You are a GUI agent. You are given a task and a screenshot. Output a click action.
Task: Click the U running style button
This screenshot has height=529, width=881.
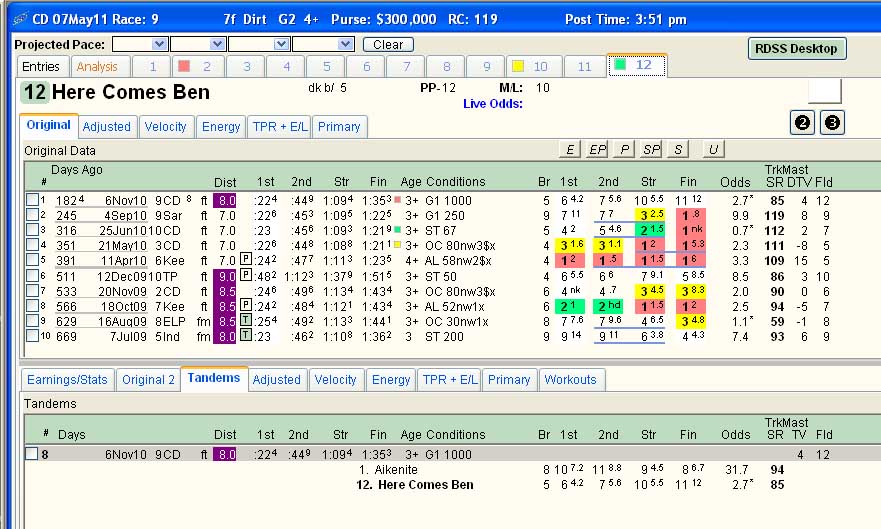[x=713, y=149]
